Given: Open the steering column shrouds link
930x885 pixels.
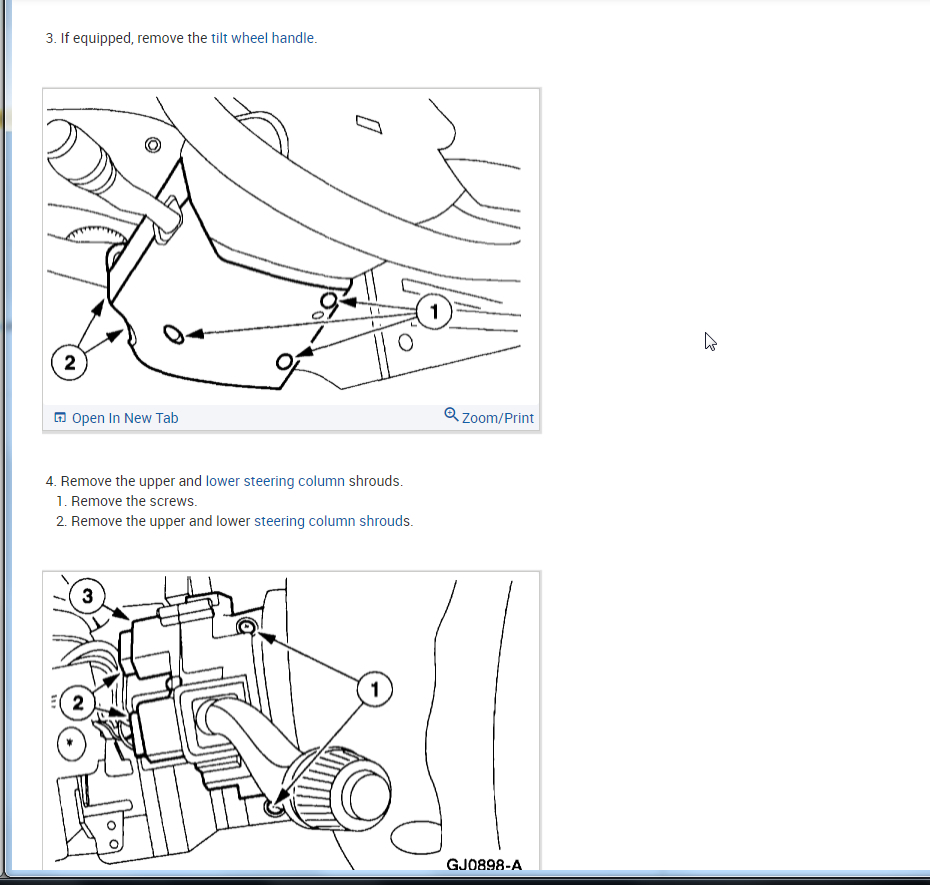Looking at the screenshot, I should coord(332,521).
